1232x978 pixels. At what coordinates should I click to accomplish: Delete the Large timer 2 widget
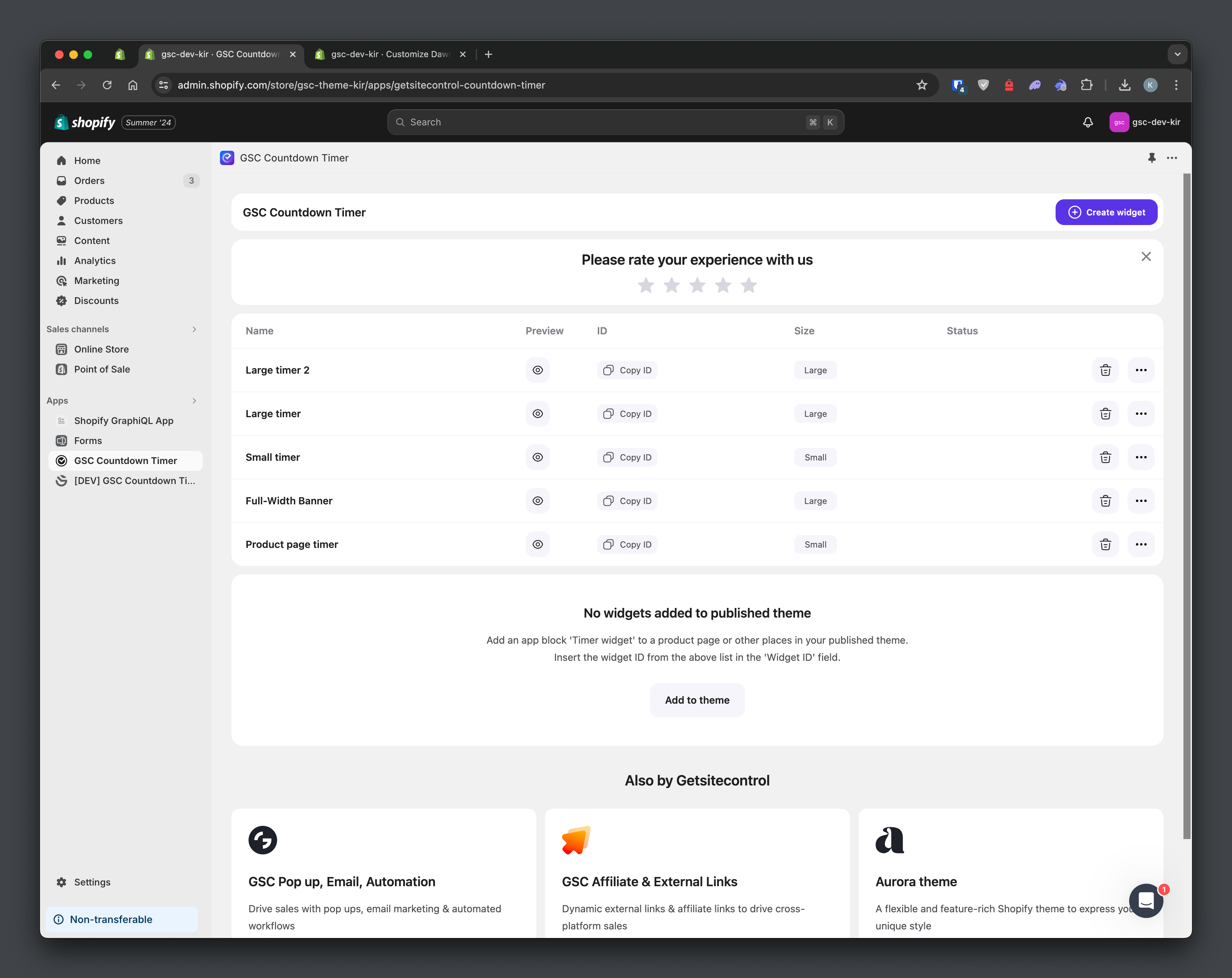pyautogui.click(x=1105, y=370)
